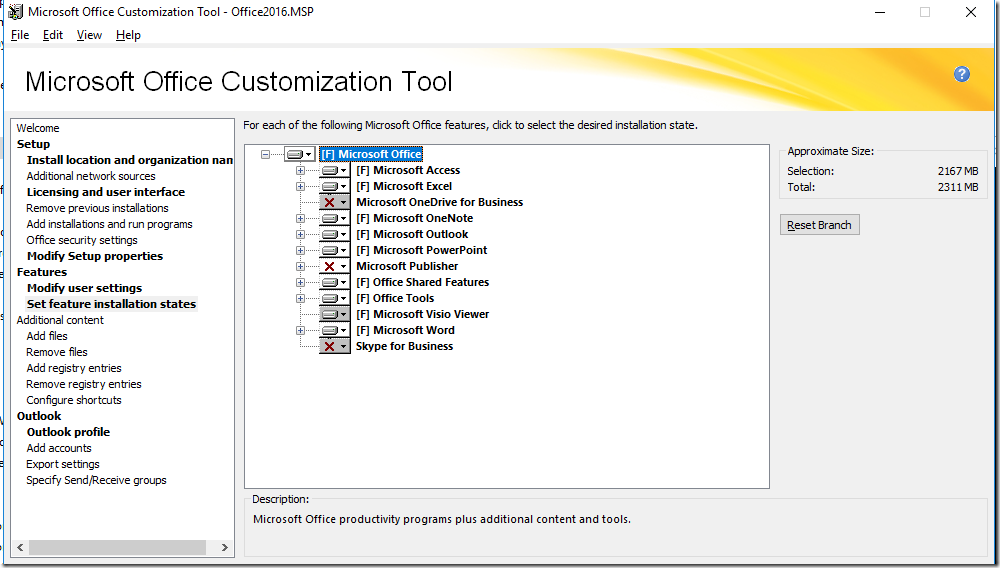Open install state dropdown for Microsoft Access

point(343,170)
